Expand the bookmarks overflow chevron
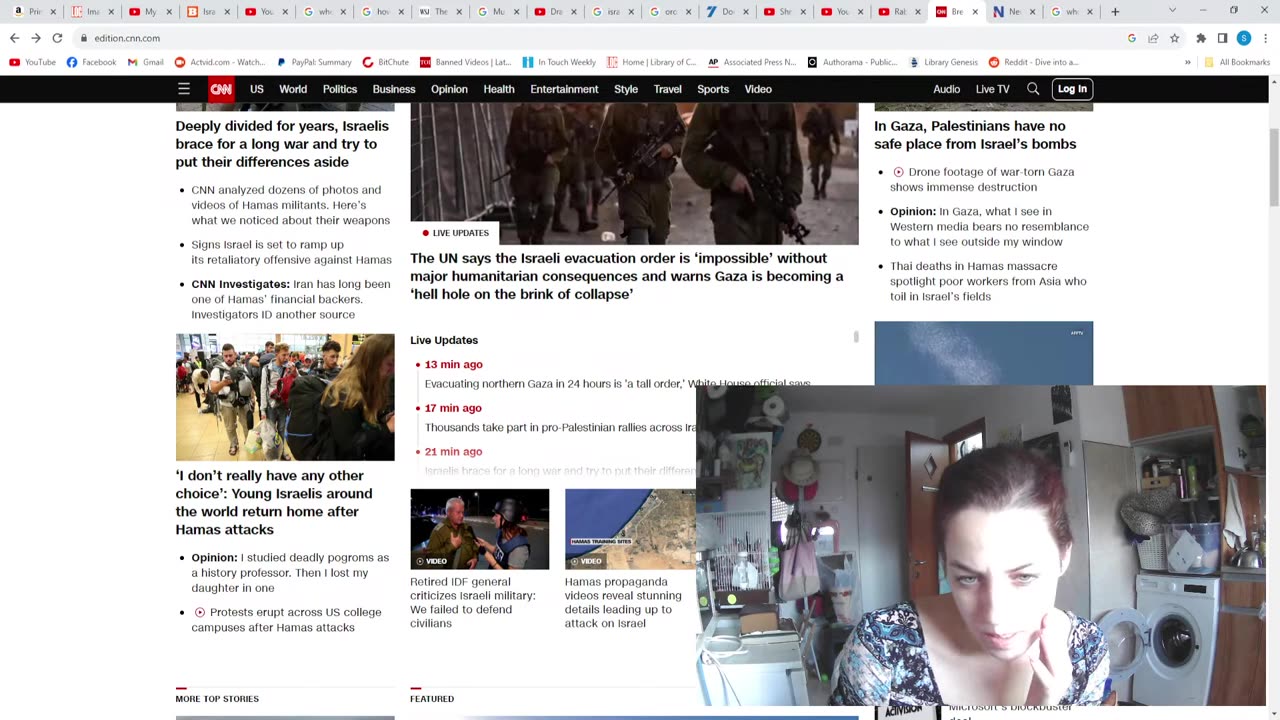1280x720 pixels. pyautogui.click(x=1188, y=62)
